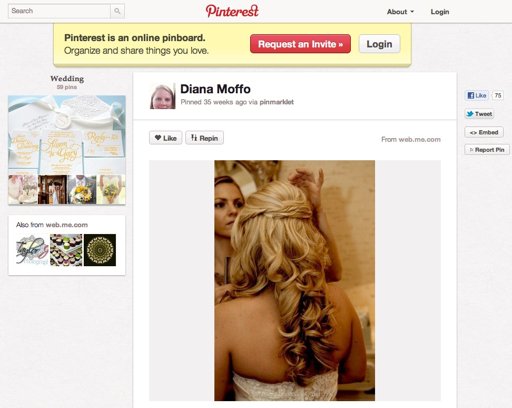Open Diana Moffo's profile avatar
This screenshot has width=512, height=408.
(x=163, y=96)
